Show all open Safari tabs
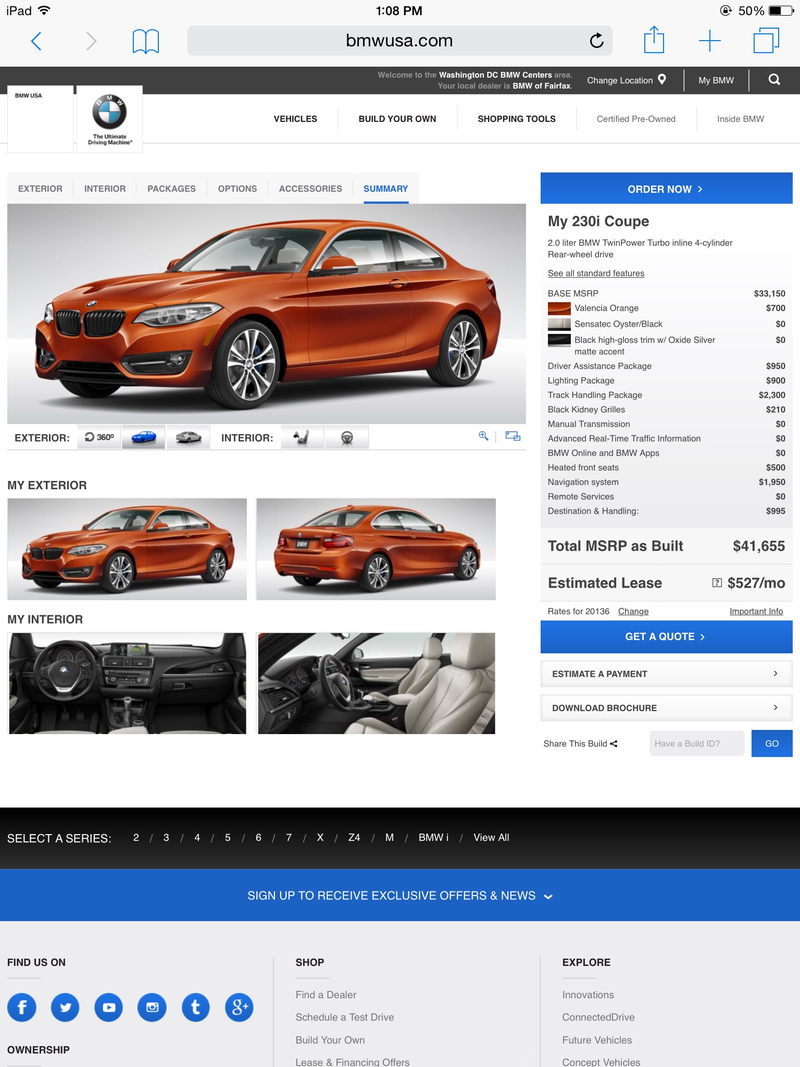800x1067 pixels. click(x=766, y=40)
